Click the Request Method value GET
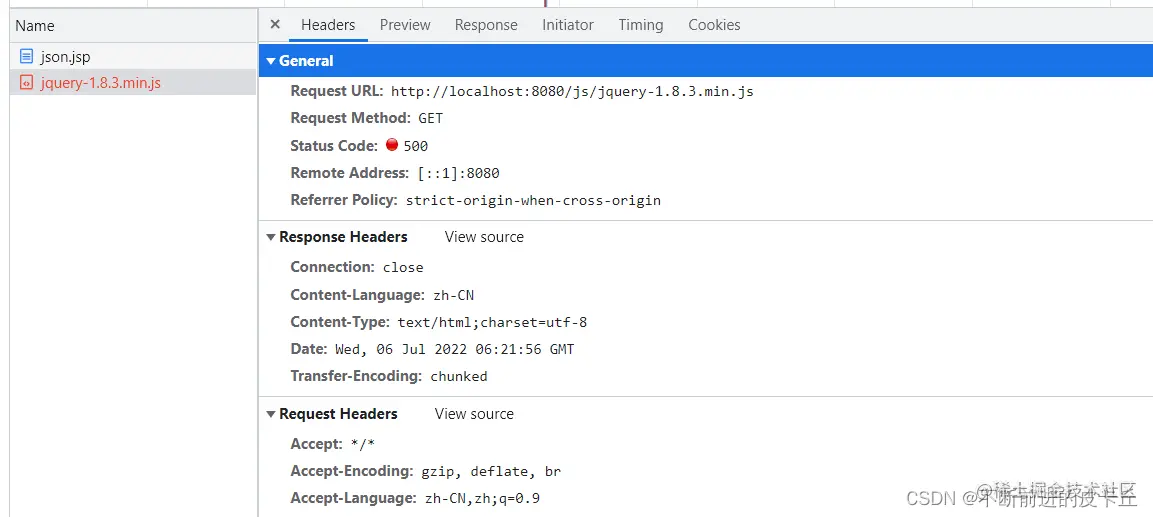This screenshot has width=1153, height=517. pyautogui.click(x=431, y=118)
